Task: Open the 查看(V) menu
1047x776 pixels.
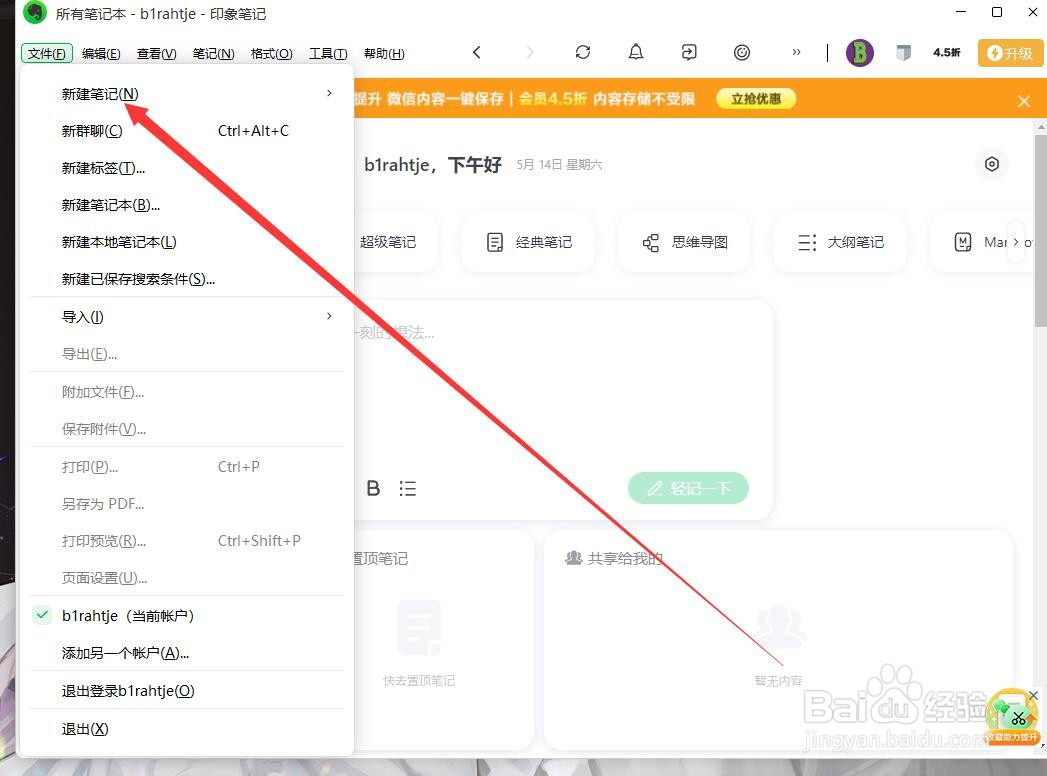Action: click(x=156, y=53)
